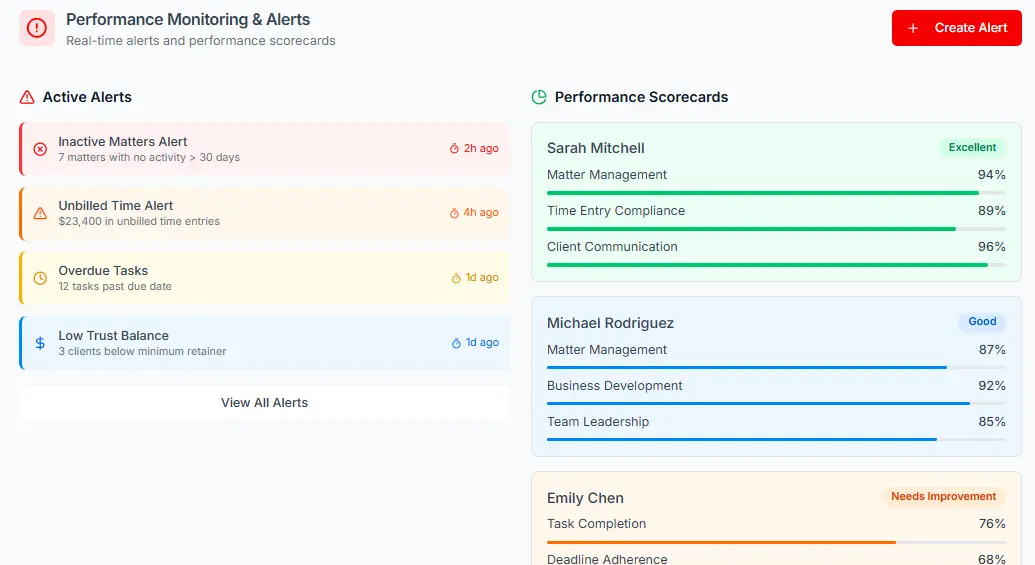This screenshot has width=1035, height=565.
Task: Click the red X circle icon on Inactive Matters Alert
Action: [x=40, y=149]
